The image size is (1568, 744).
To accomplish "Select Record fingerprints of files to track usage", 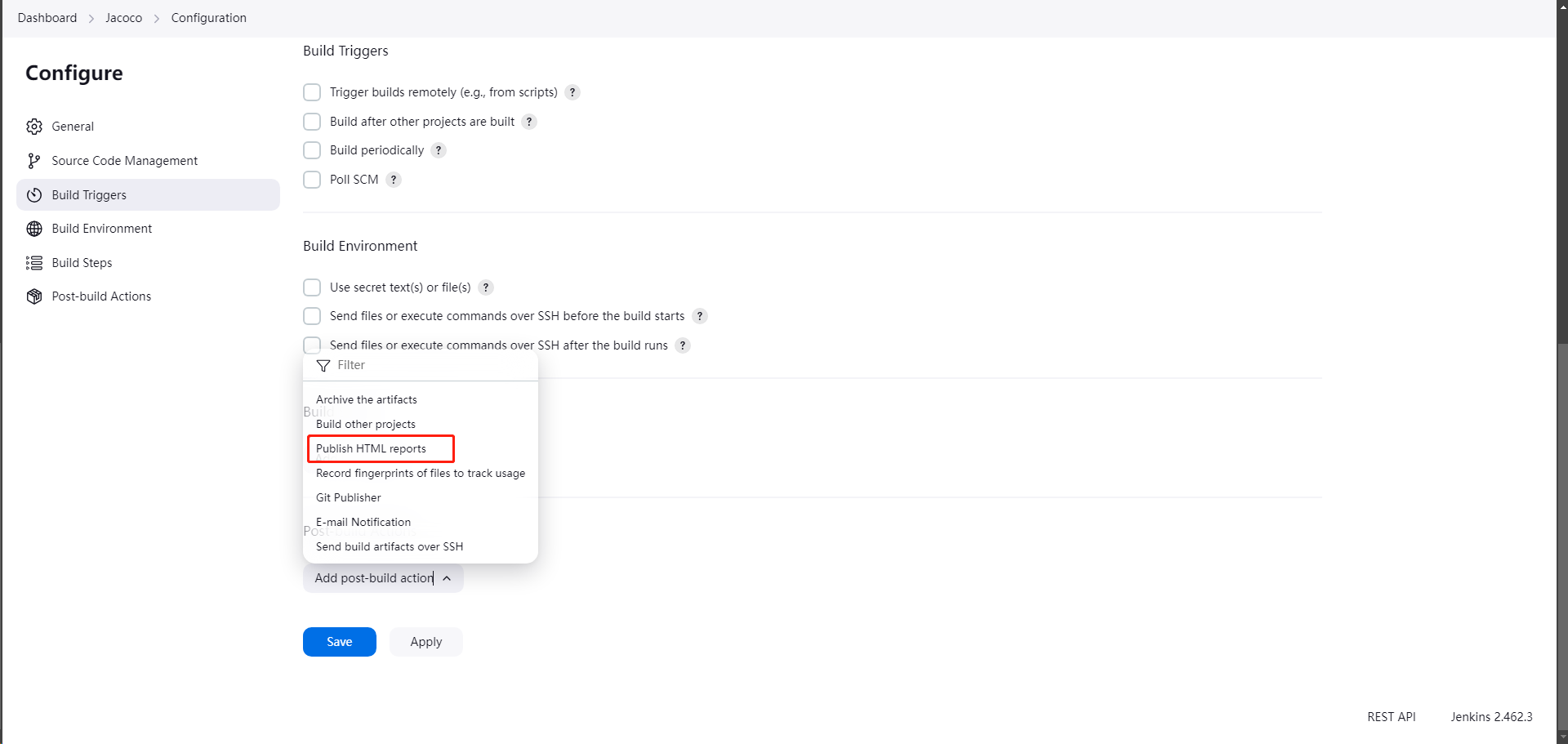I will 420,473.
